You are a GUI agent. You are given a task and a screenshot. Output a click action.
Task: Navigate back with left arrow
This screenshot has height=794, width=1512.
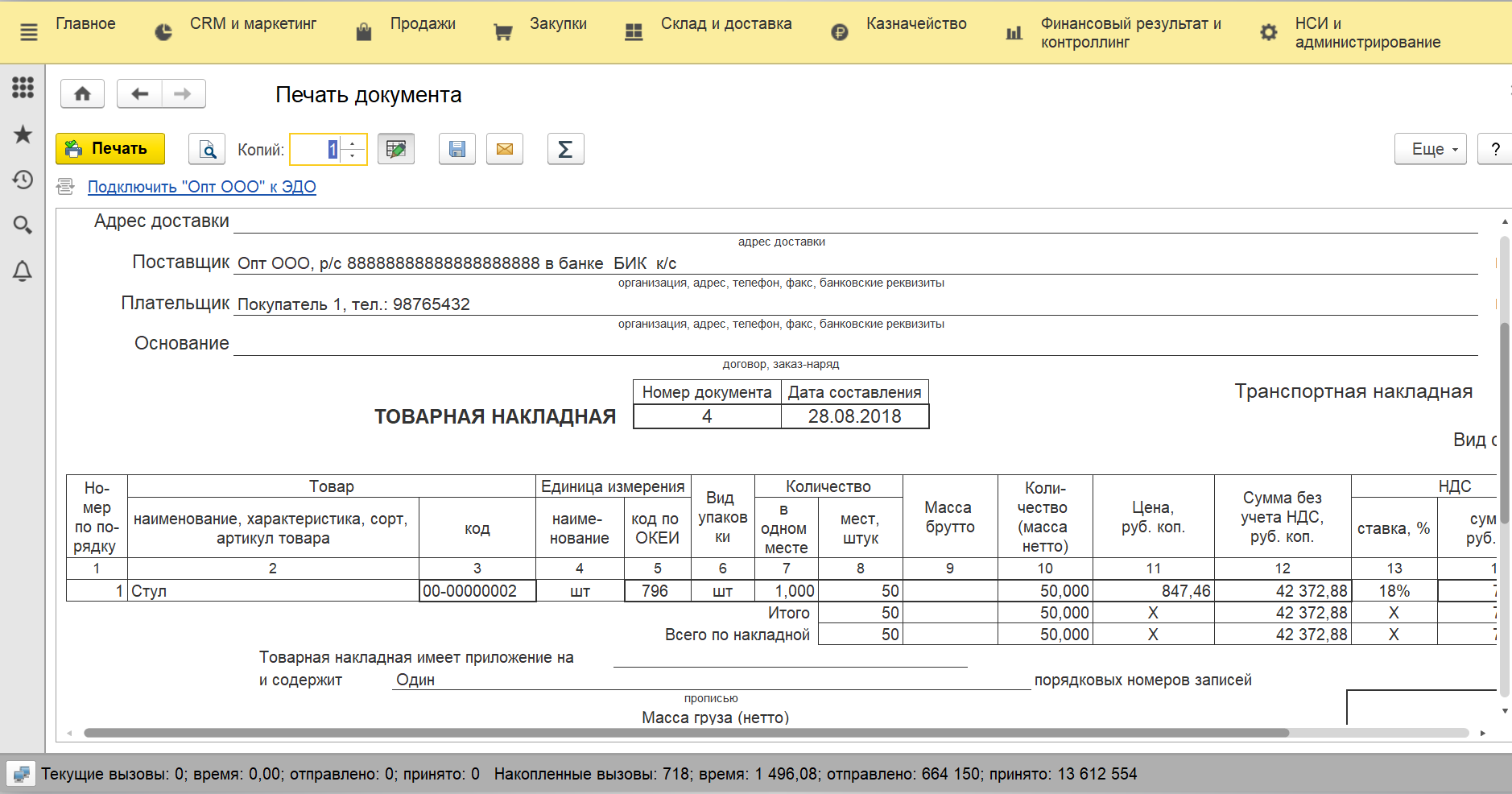[139, 93]
